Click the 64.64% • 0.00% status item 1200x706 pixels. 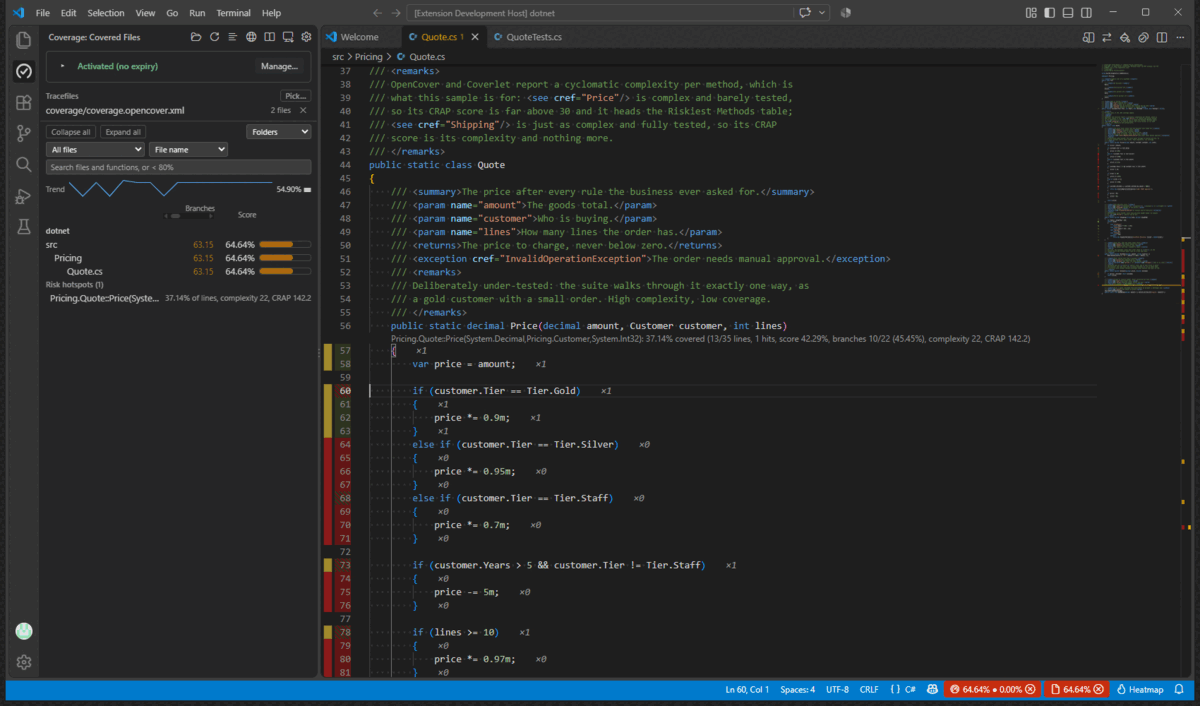point(992,690)
